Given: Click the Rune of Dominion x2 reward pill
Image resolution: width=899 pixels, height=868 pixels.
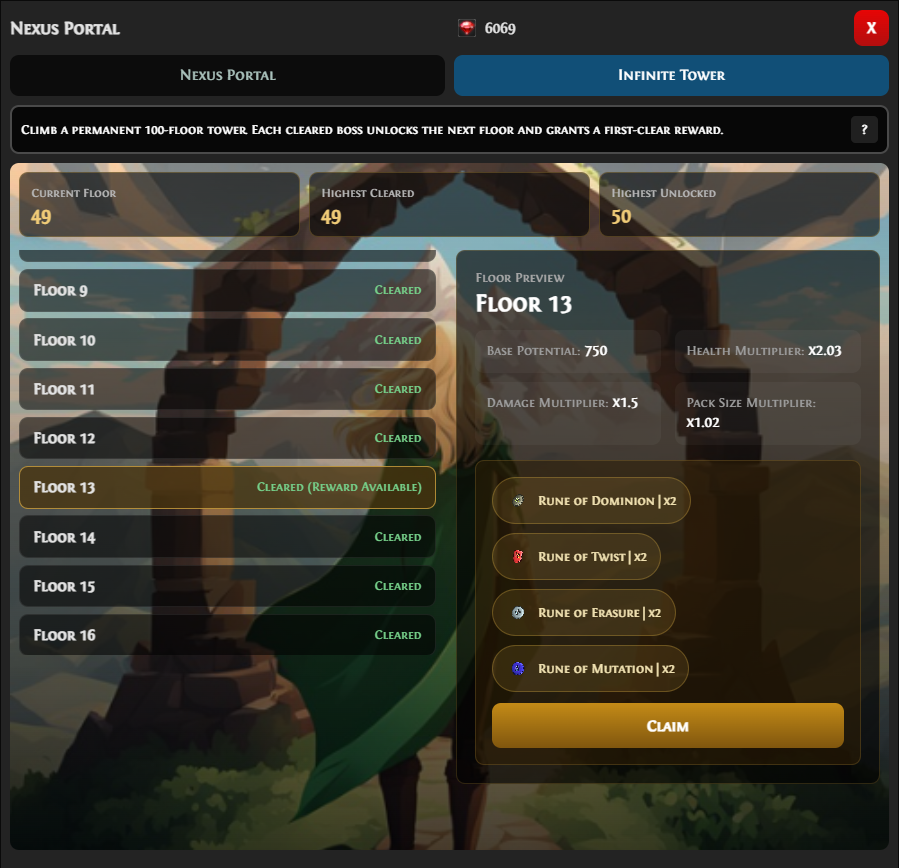Looking at the screenshot, I should tap(591, 501).
